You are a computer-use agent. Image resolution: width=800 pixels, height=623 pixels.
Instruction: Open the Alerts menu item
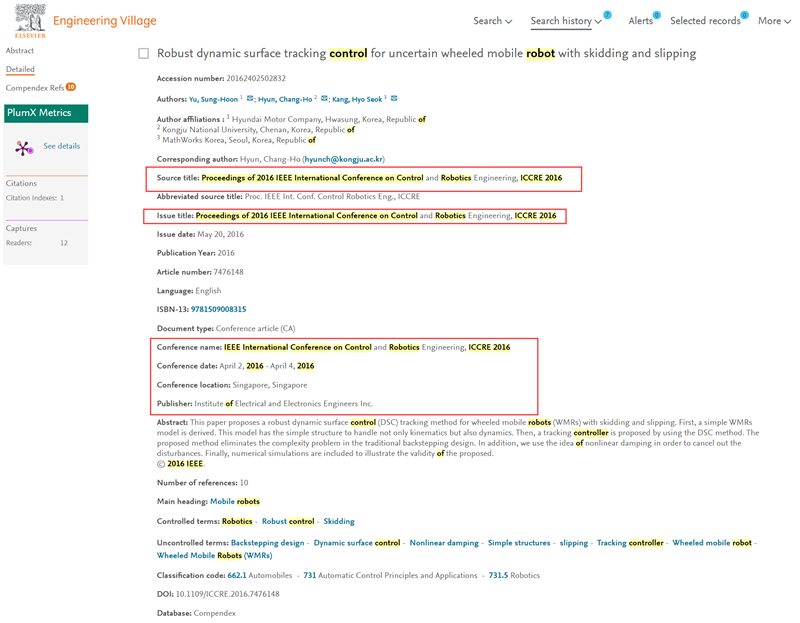pos(640,21)
